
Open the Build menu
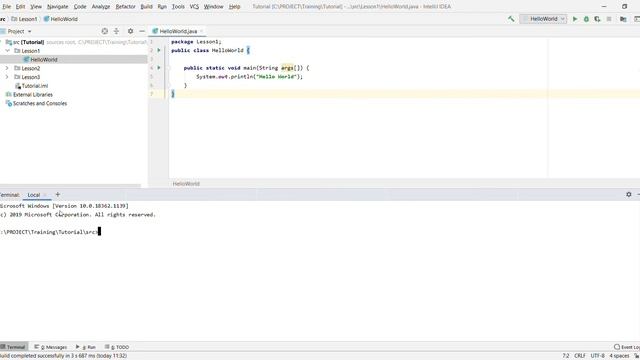click(146, 7)
